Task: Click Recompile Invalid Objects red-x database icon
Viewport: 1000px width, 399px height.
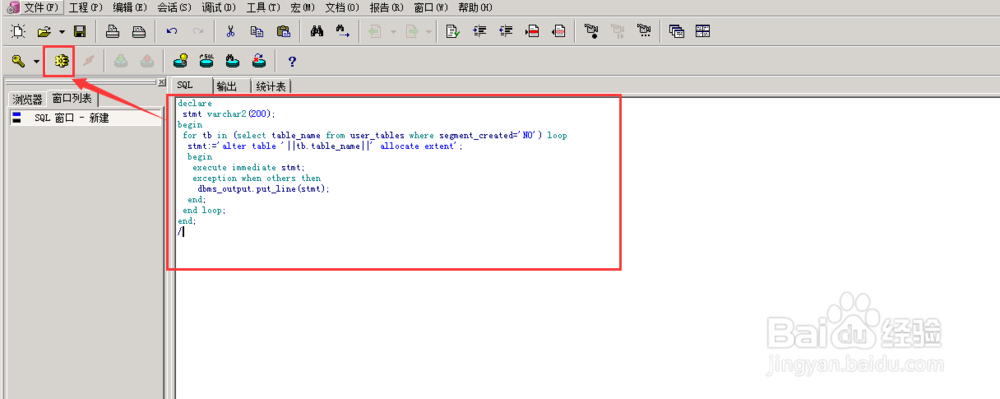Action: (x=259, y=61)
